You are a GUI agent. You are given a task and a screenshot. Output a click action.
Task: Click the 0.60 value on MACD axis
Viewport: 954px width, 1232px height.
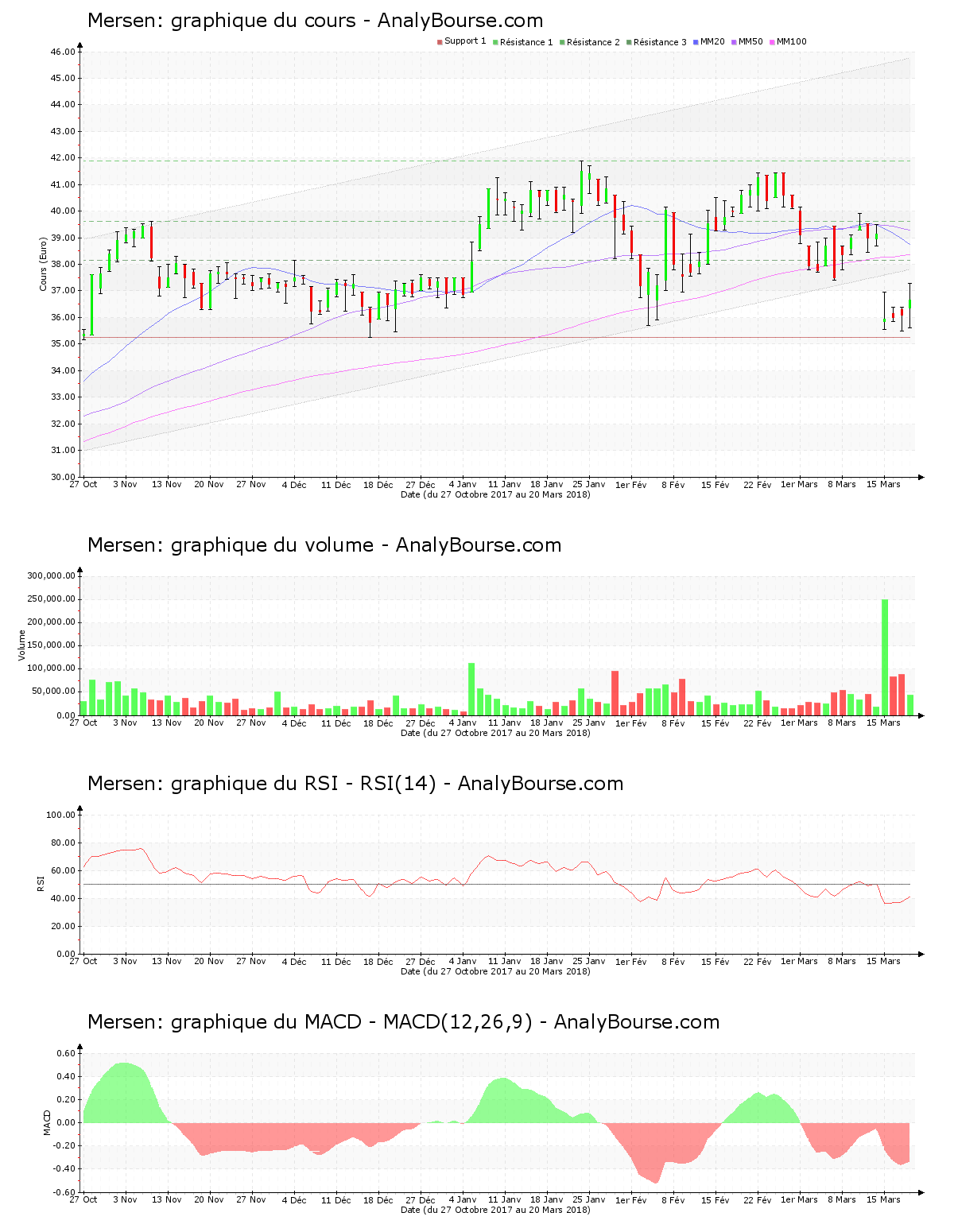pyautogui.click(x=66, y=1053)
